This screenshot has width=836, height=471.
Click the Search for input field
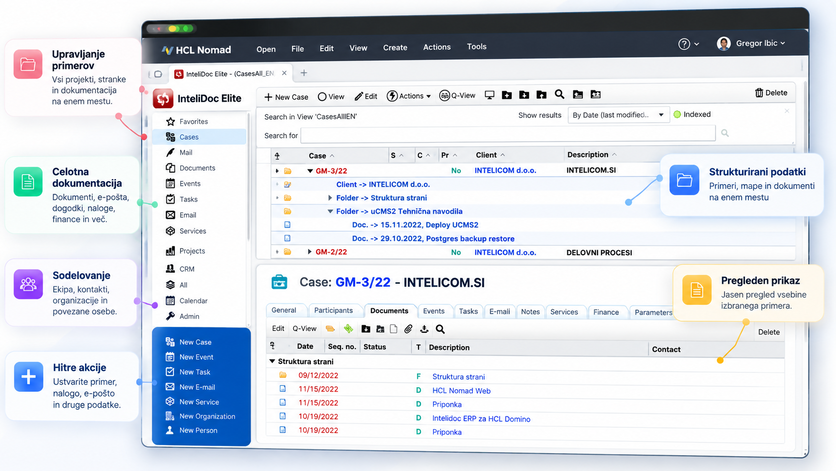point(508,134)
